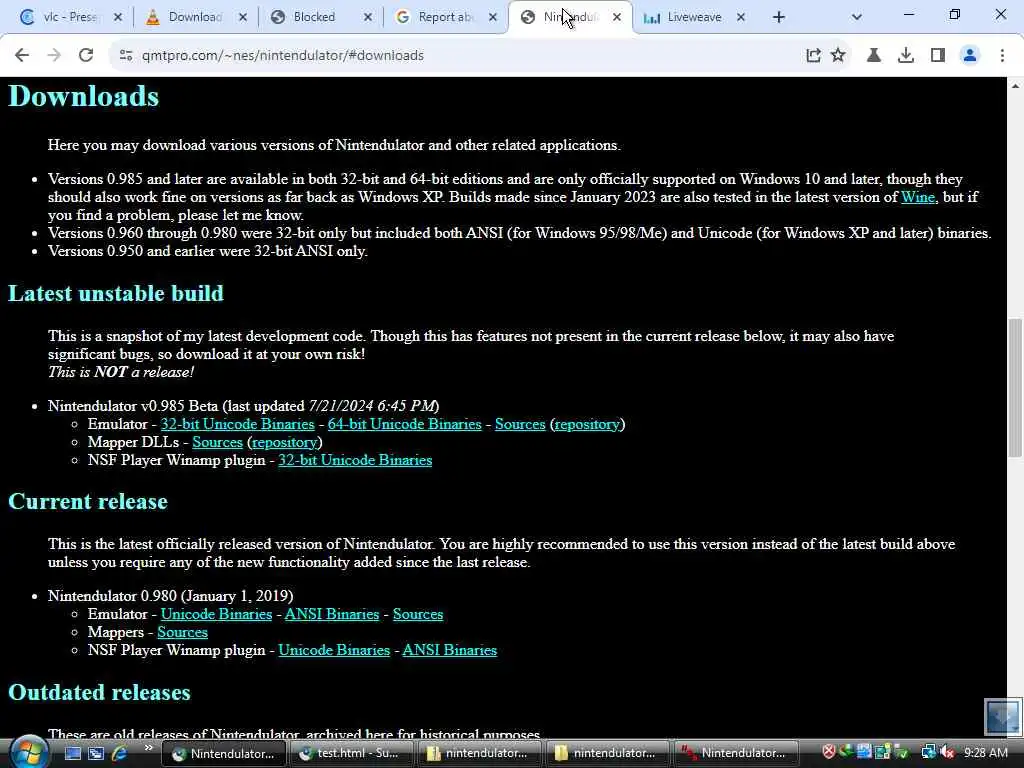Click the green checkmark tray icon
Screen dimensions: 1024x768
[x=901, y=752]
